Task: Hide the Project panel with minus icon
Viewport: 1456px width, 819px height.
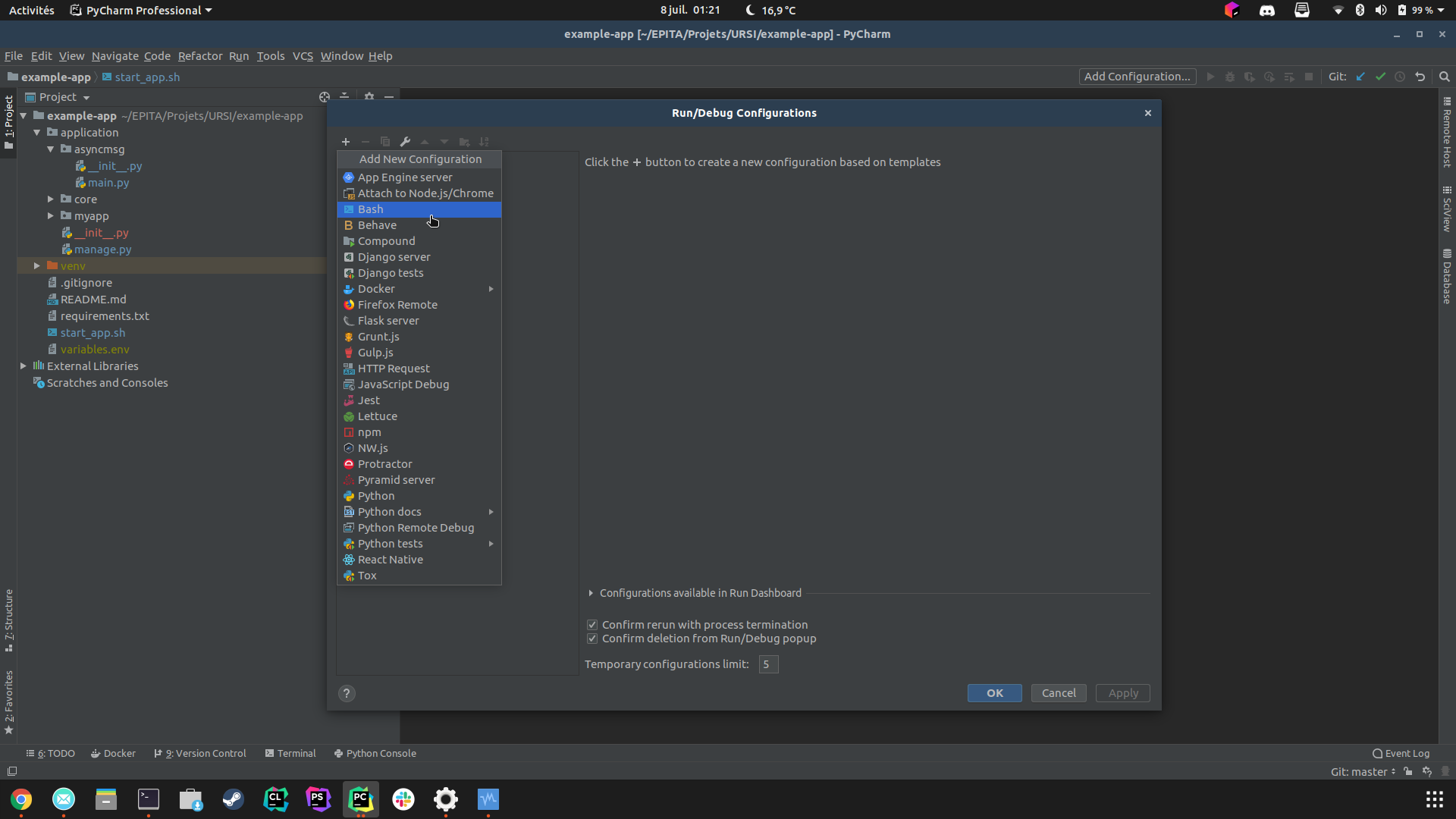Action: click(389, 97)
